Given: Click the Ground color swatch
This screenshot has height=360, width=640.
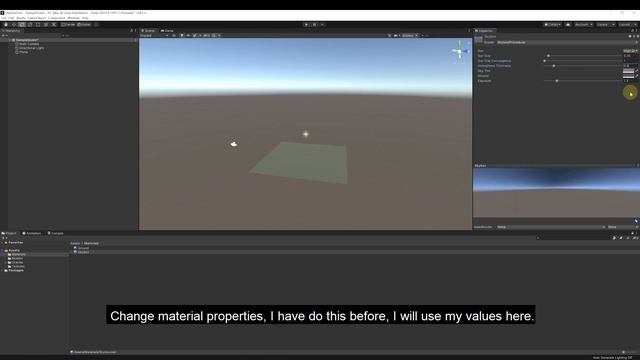Looking at the screenshot, I should (x=628, y=76).
